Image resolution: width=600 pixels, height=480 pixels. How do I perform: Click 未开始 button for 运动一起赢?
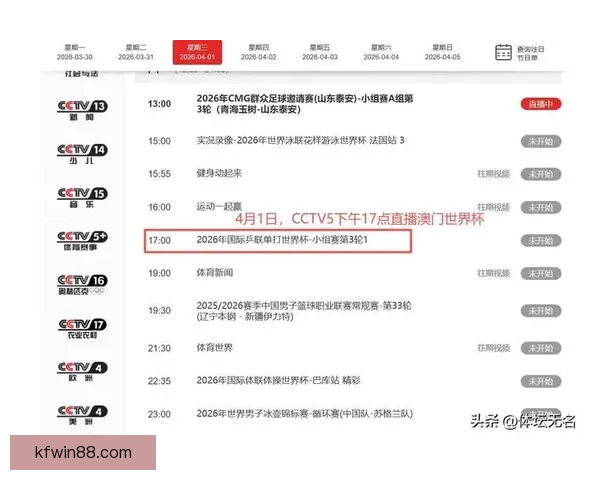[x=541, y=207]
